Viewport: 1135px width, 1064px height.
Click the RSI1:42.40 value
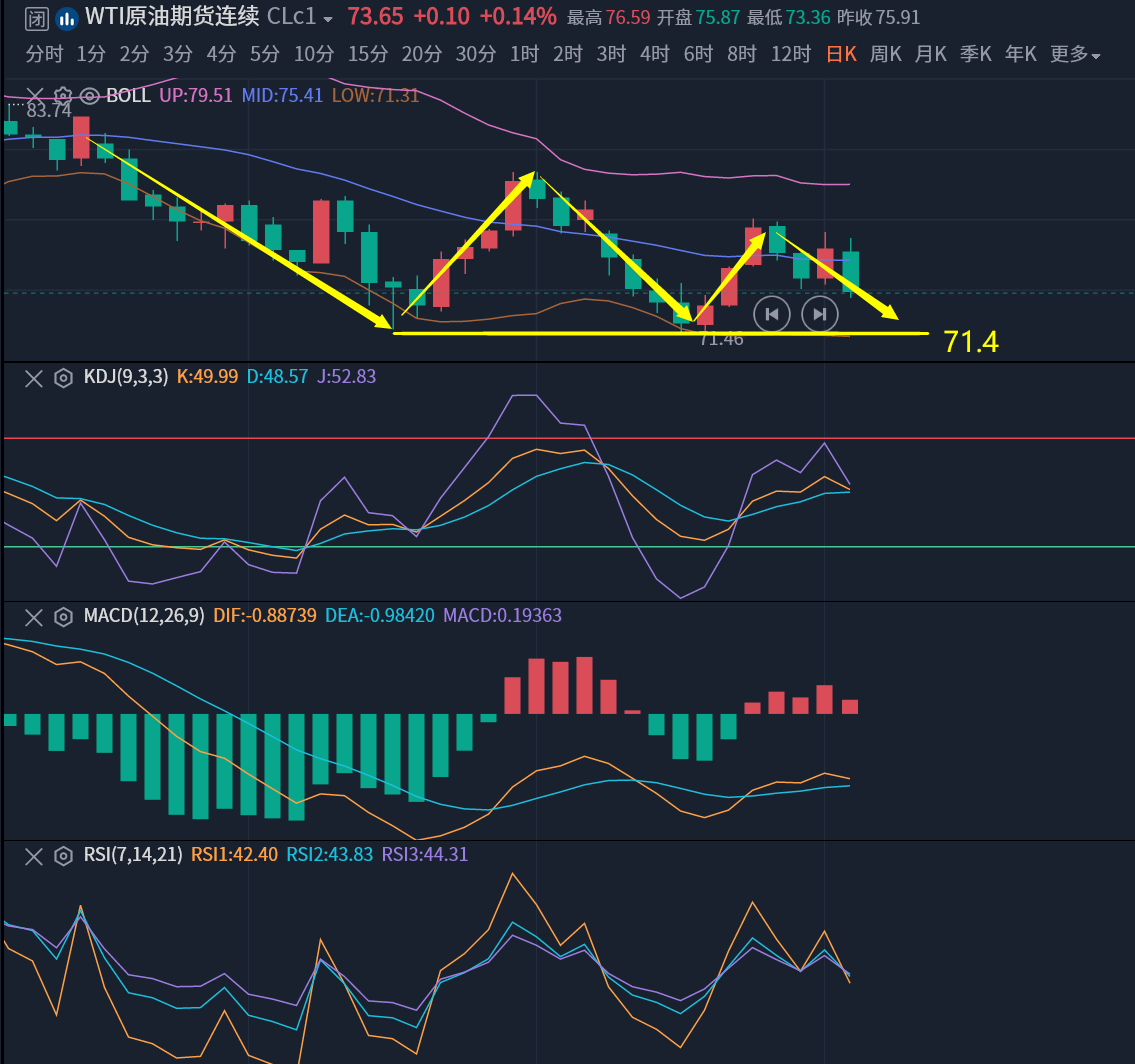pos(235,854)
